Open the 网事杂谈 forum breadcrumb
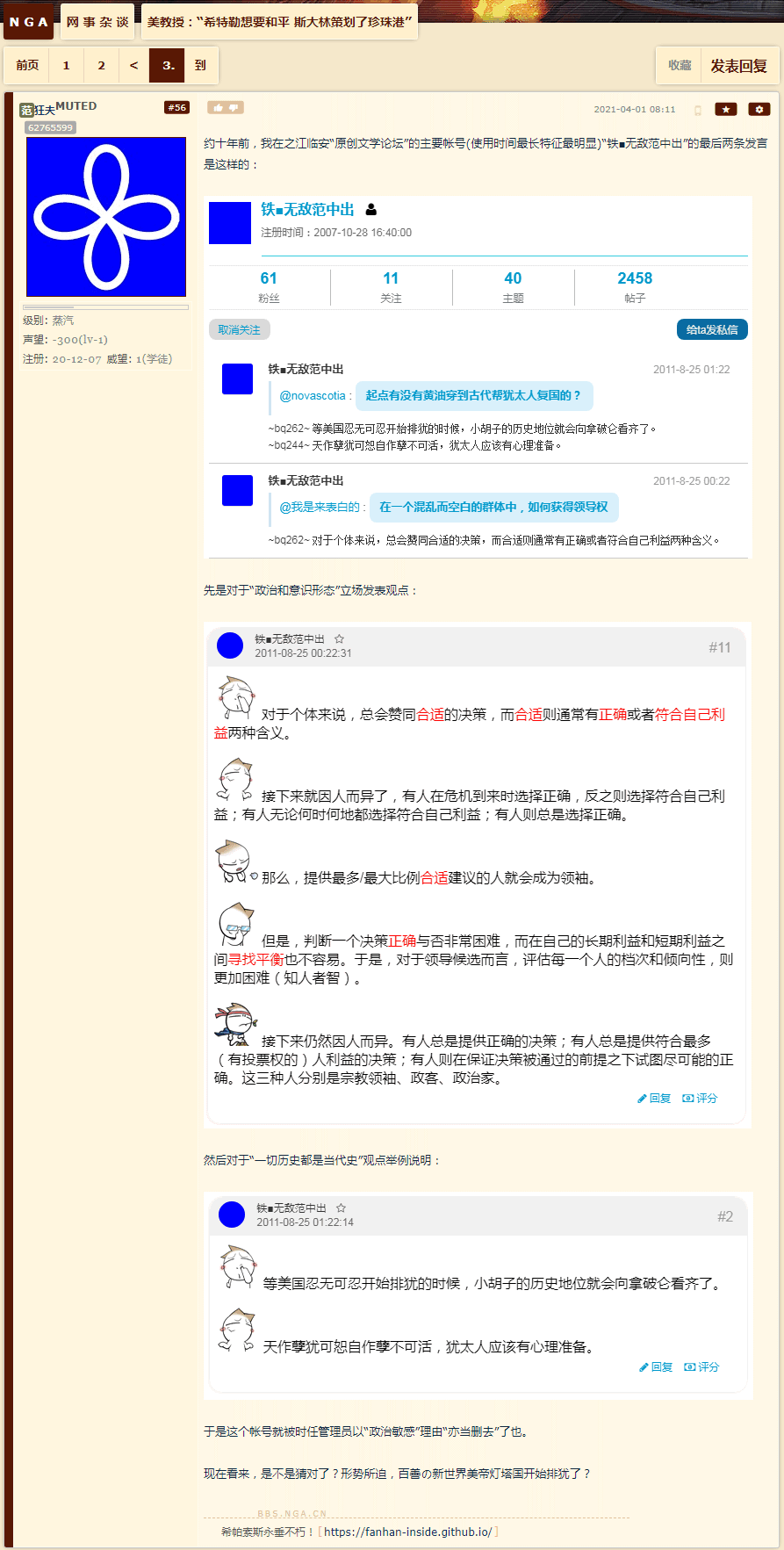 [x=97, y=22]
